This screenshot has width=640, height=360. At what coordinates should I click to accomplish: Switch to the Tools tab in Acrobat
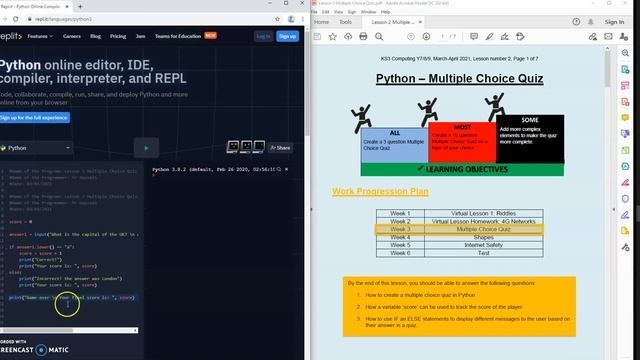345,22
